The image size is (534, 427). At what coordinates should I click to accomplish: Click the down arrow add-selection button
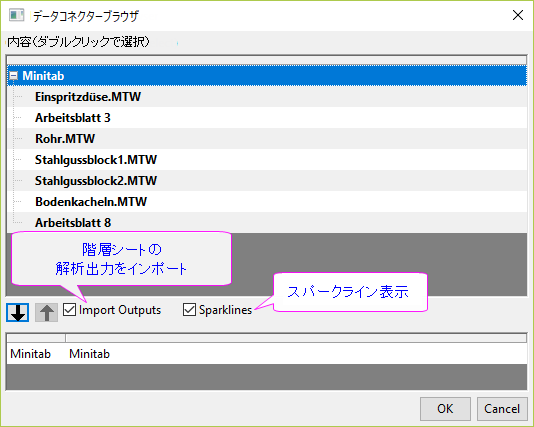click(x=17, y=312)
